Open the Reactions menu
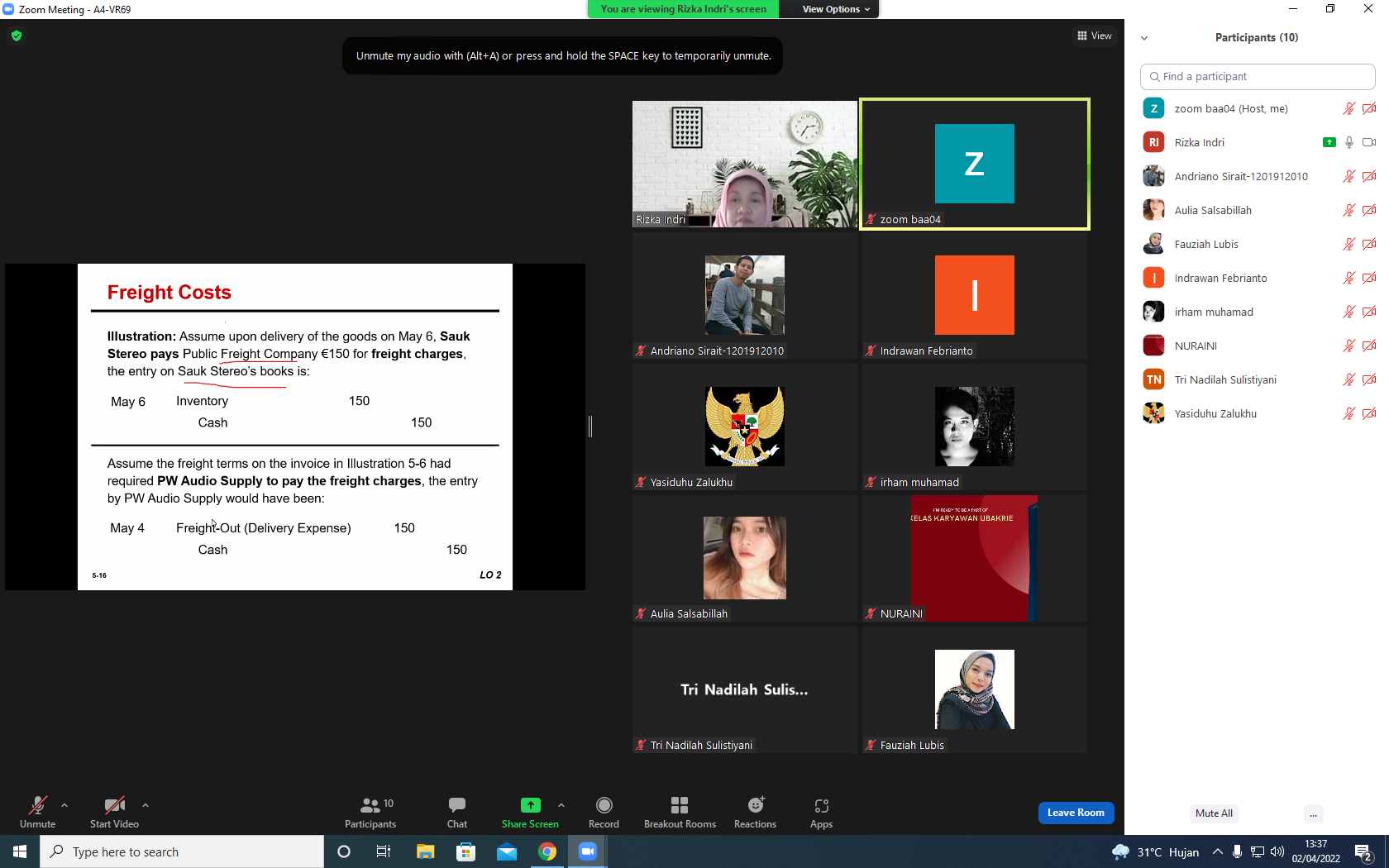The image size is (1389, 868). [x=756, y=805]
